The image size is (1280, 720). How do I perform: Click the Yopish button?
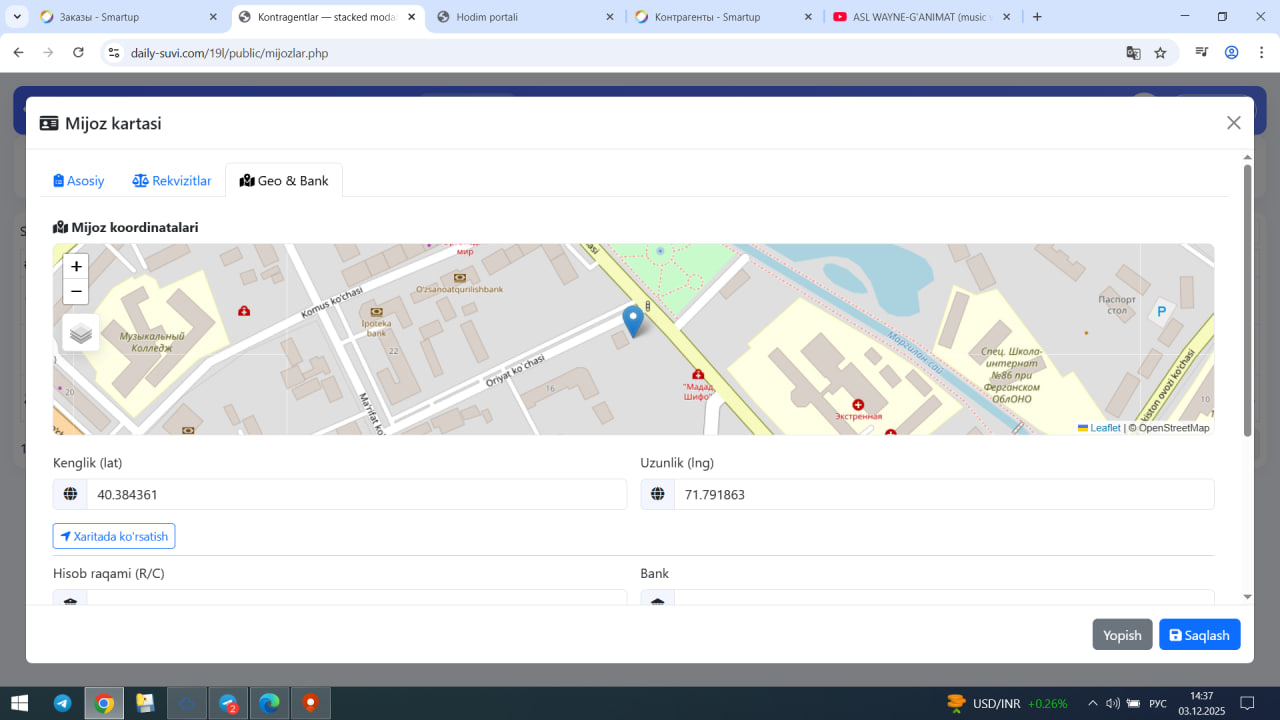tap(1122, 635)
